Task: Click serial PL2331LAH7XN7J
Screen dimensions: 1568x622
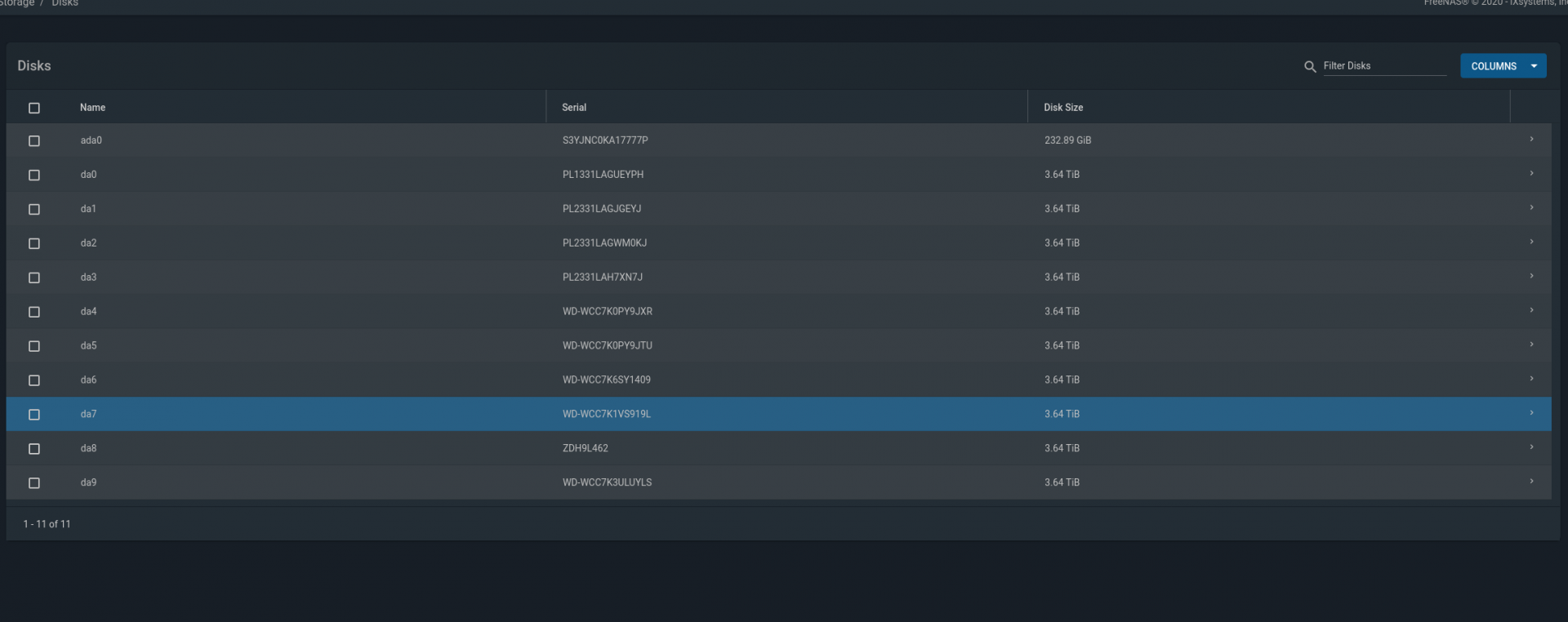Action: pyautogui.click(x=603, y=278)
